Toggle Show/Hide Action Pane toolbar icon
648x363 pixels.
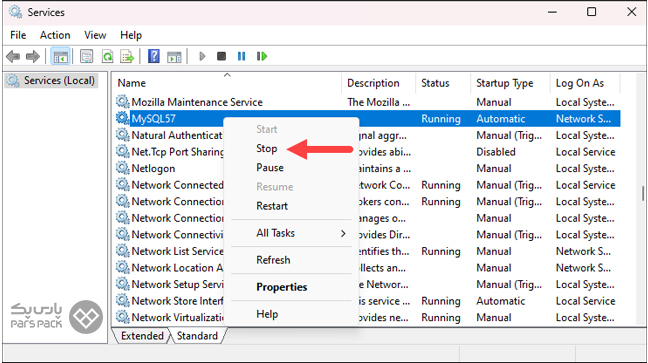(174, 56)
